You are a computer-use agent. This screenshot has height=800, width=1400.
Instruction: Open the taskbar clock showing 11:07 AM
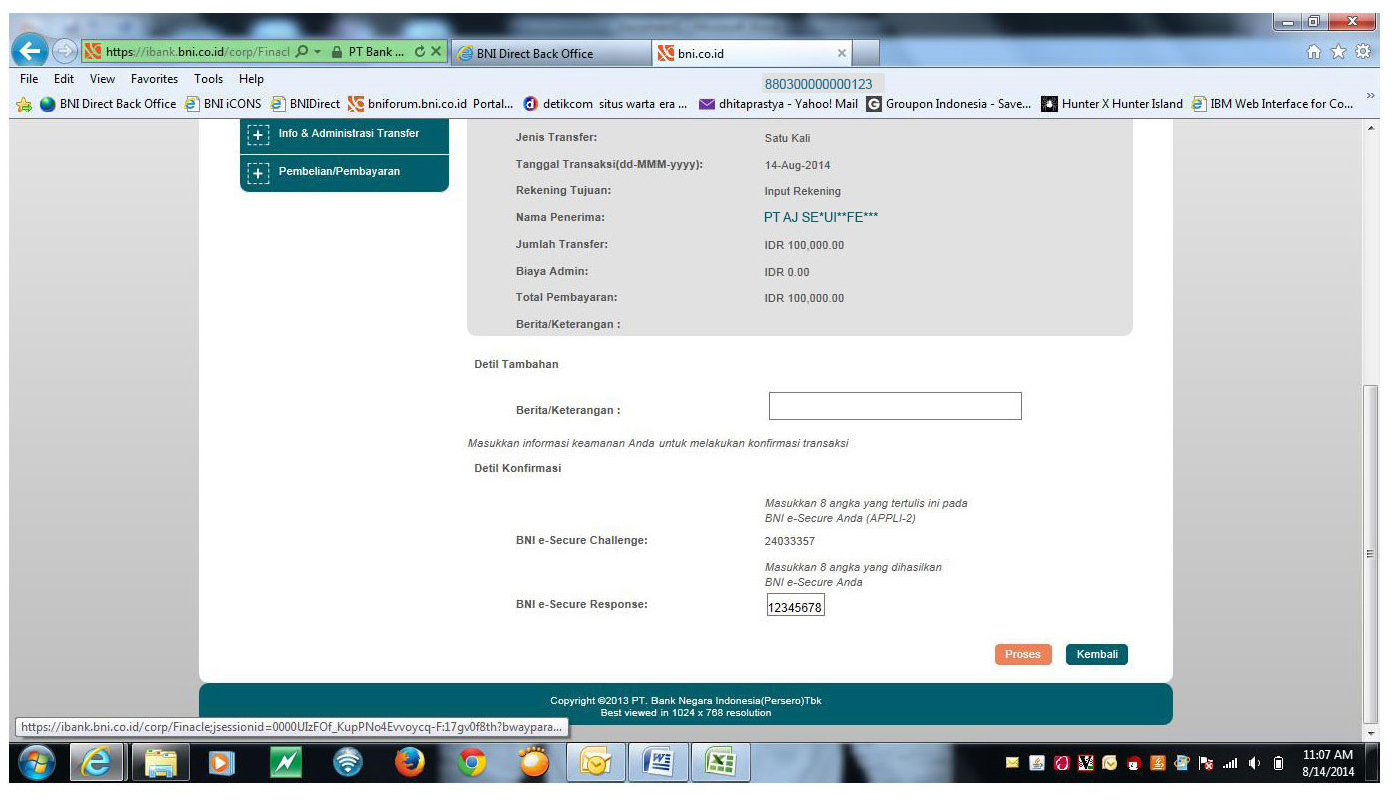[1329, 763]
